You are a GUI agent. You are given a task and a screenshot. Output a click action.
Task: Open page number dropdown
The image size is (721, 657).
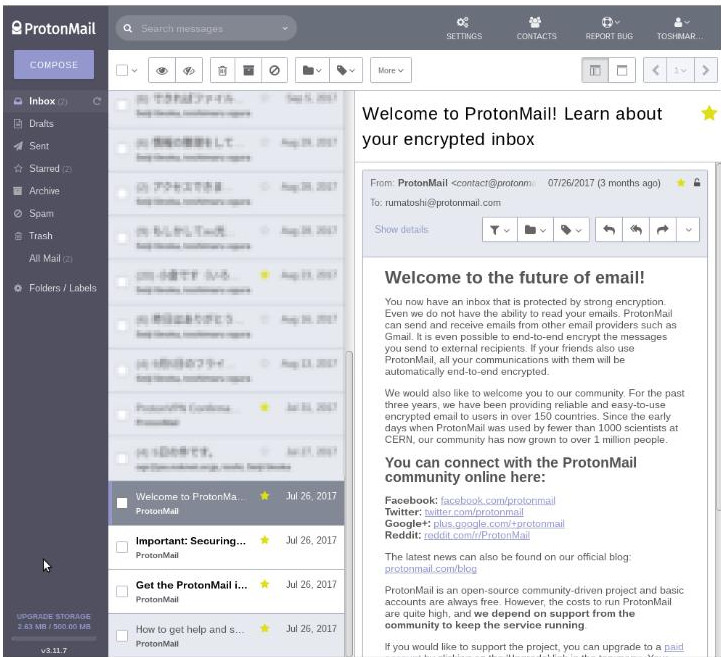(x=681, y=70)
